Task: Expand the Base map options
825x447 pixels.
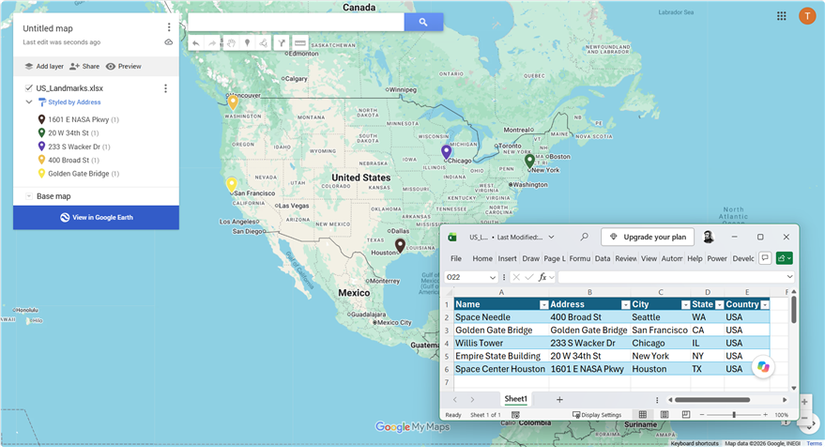Action: (29, 196)
